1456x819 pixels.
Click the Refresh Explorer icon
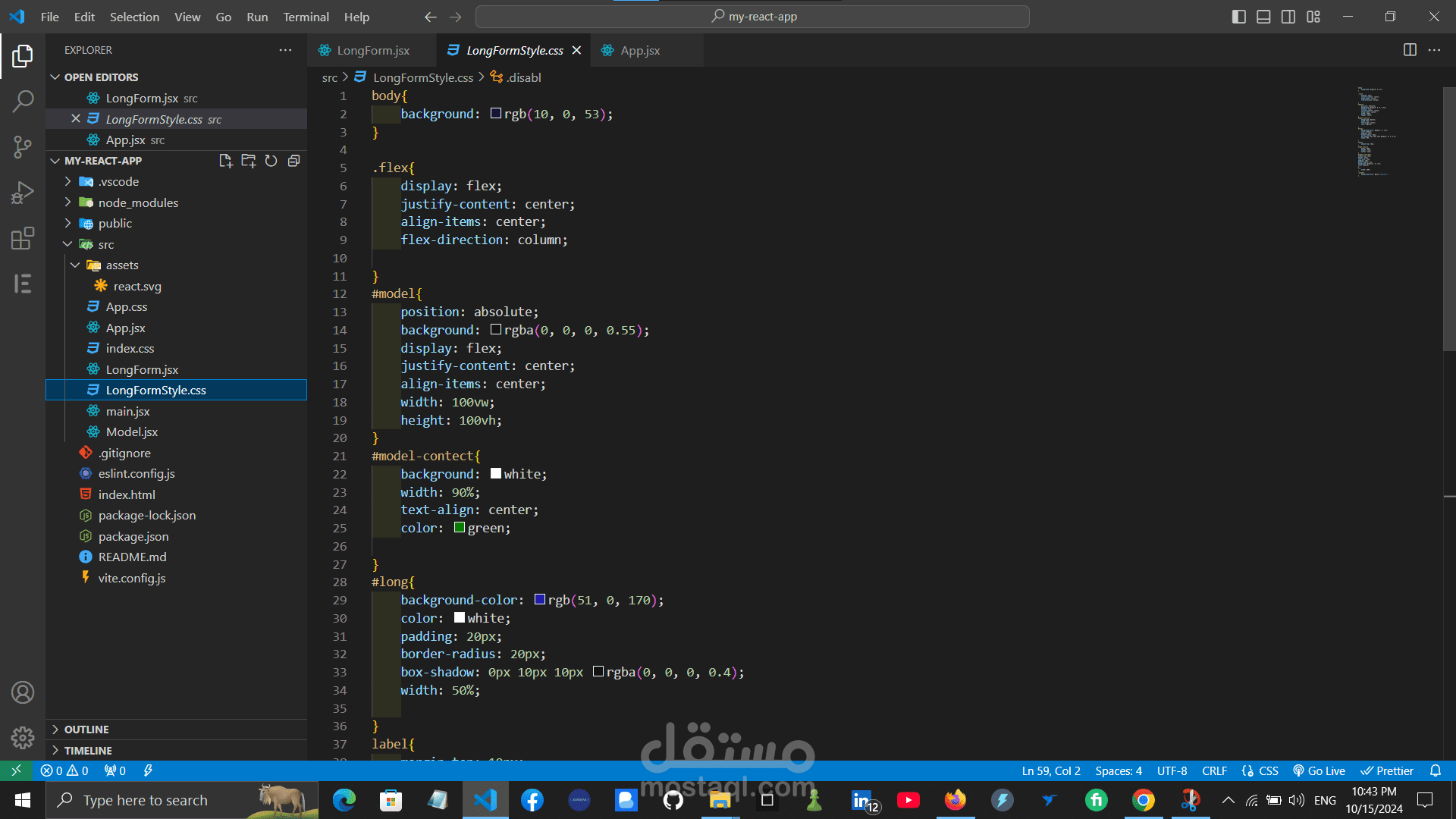point(271,161)
